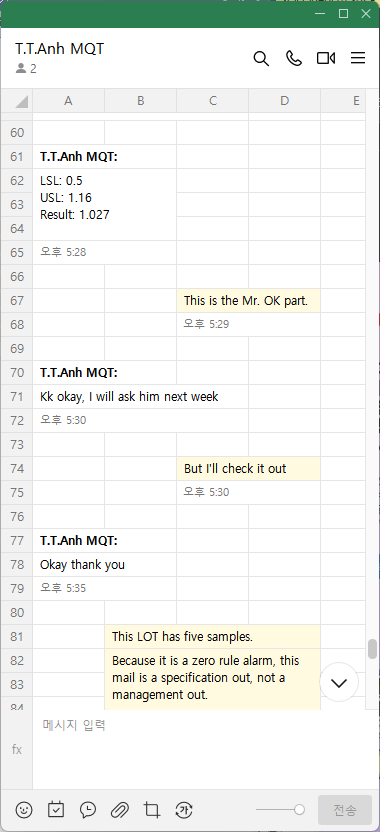Click the chat scrollbar thumb

(373, 648)
